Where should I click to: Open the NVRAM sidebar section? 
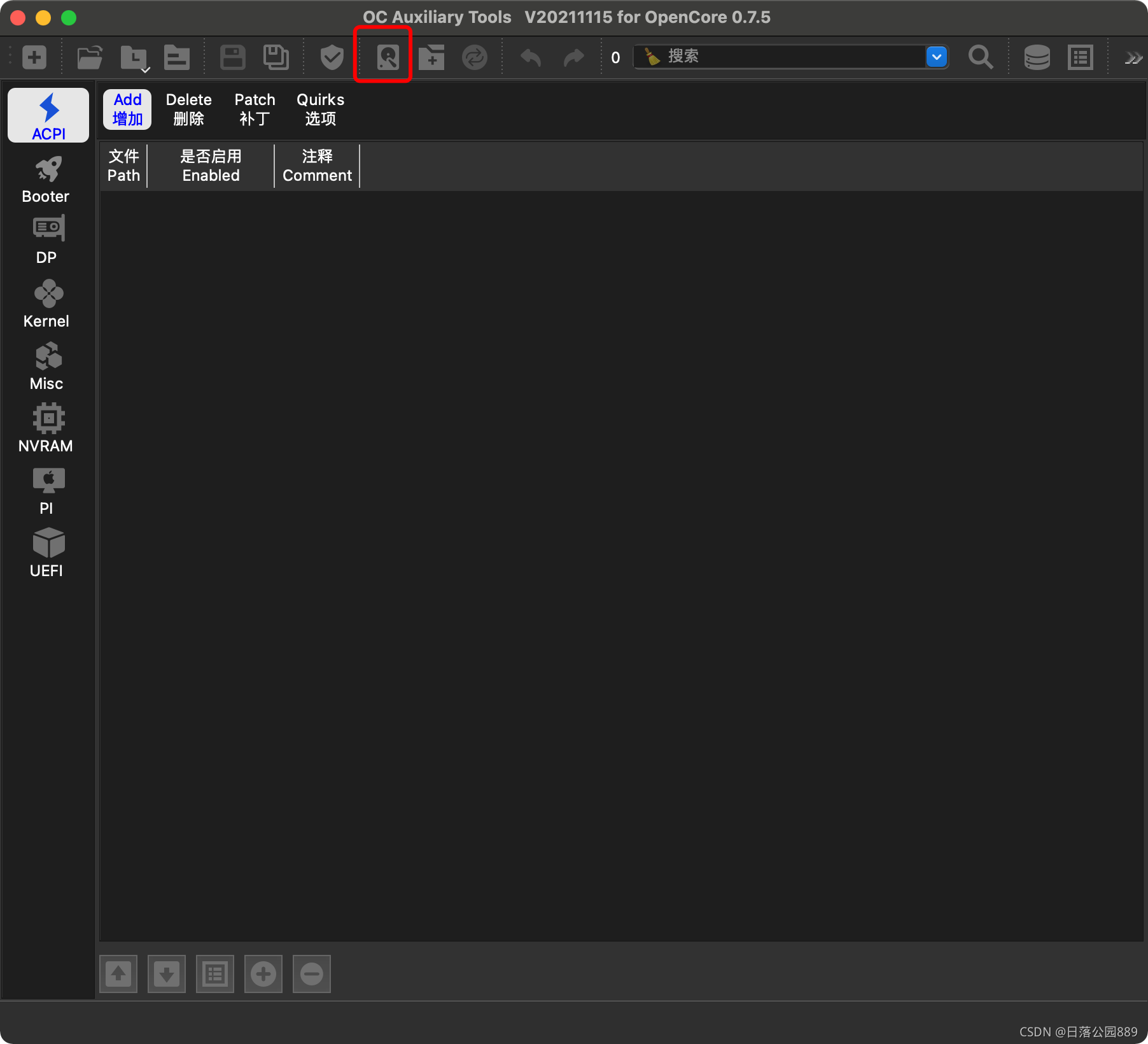pos(46,429)
